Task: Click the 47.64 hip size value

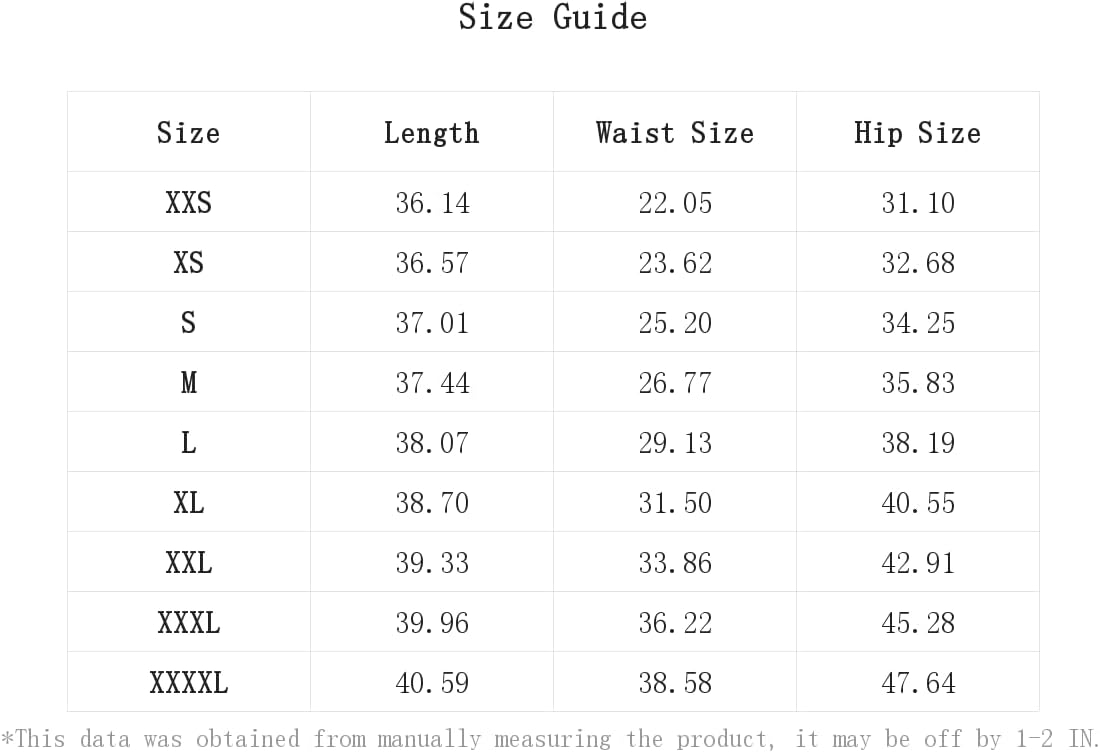Action: click(x=918, y=683)
